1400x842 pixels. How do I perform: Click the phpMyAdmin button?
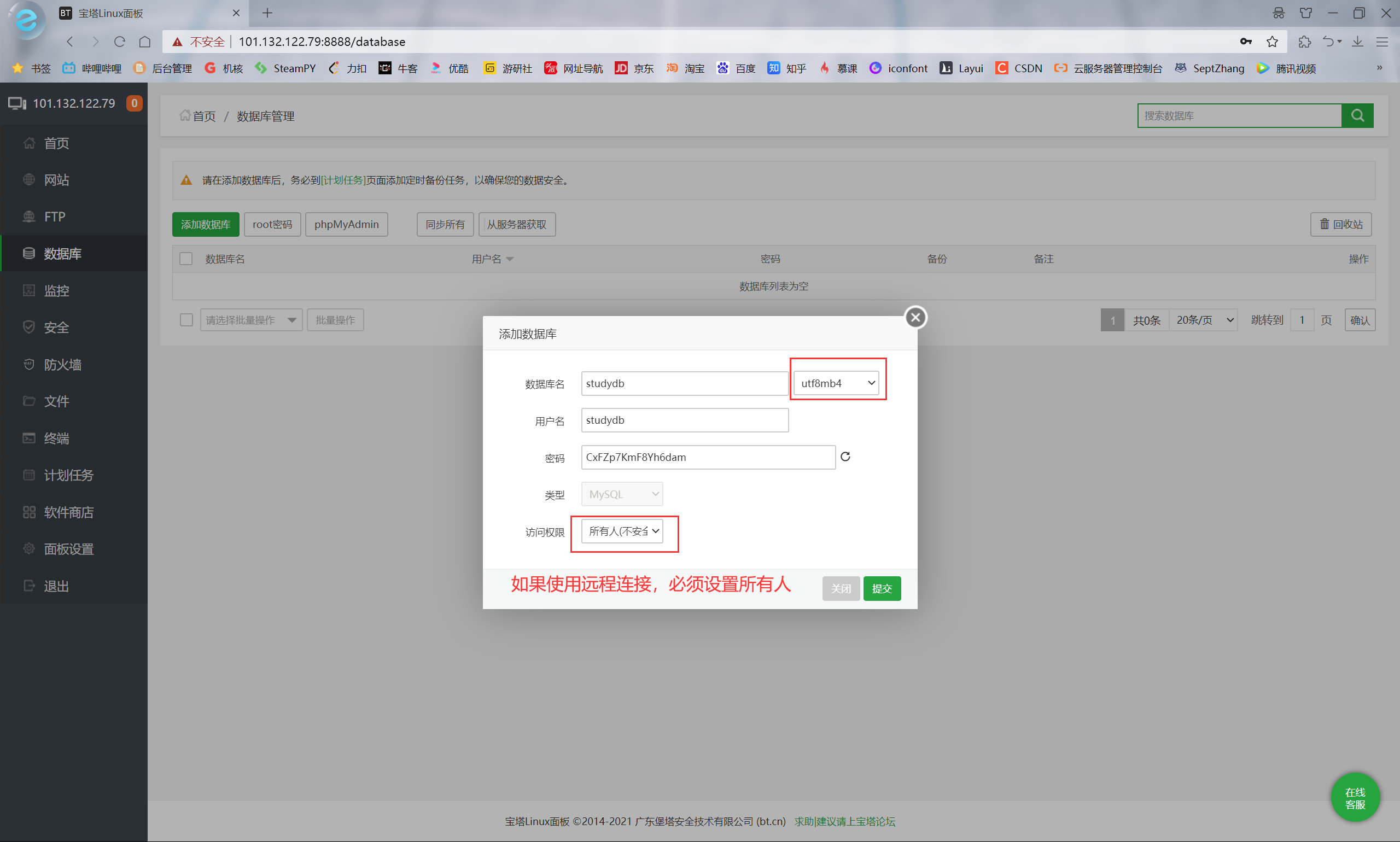(346, 225)
